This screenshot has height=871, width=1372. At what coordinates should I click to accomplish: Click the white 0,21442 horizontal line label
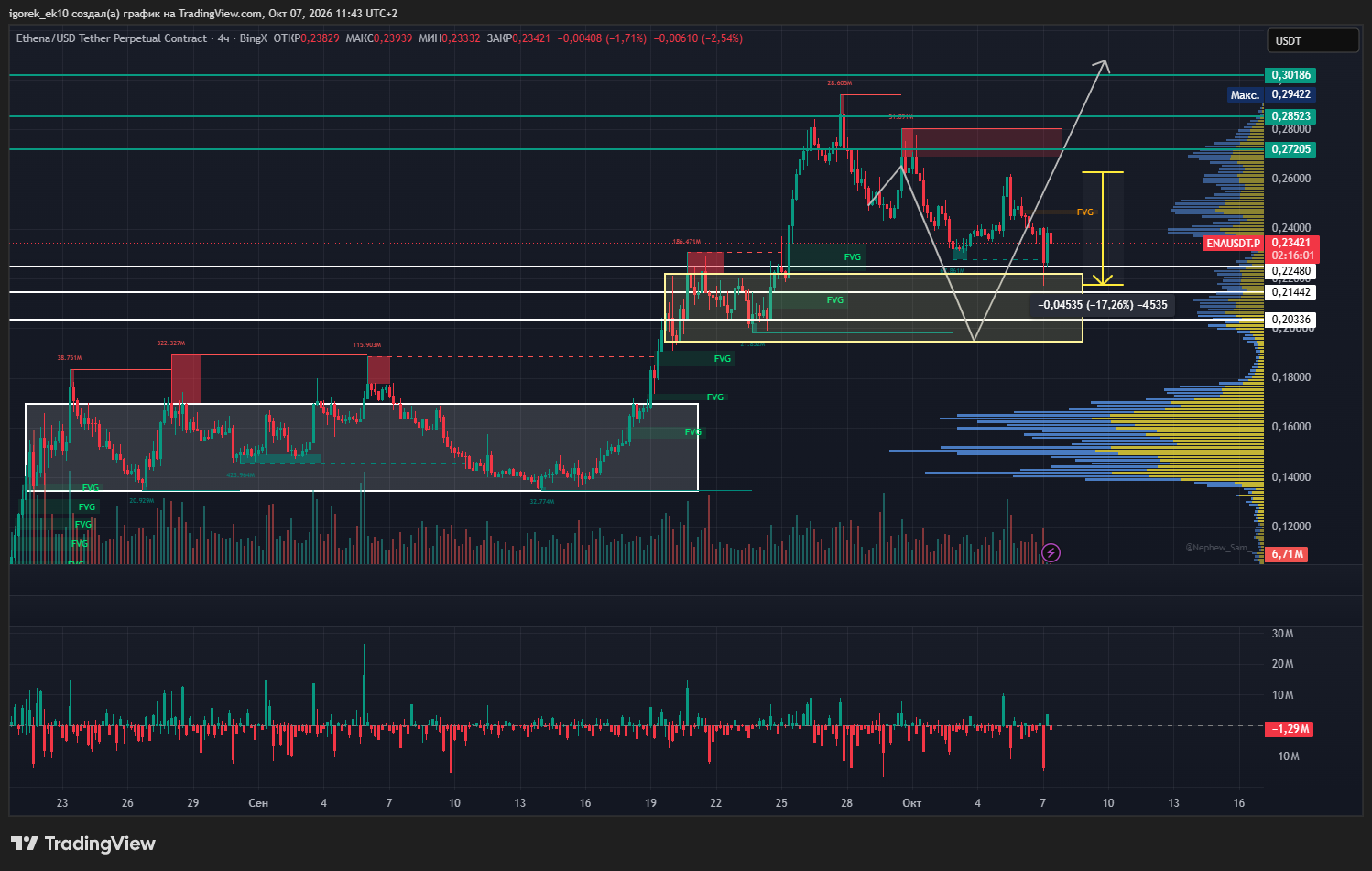[x=1291, y=292]
